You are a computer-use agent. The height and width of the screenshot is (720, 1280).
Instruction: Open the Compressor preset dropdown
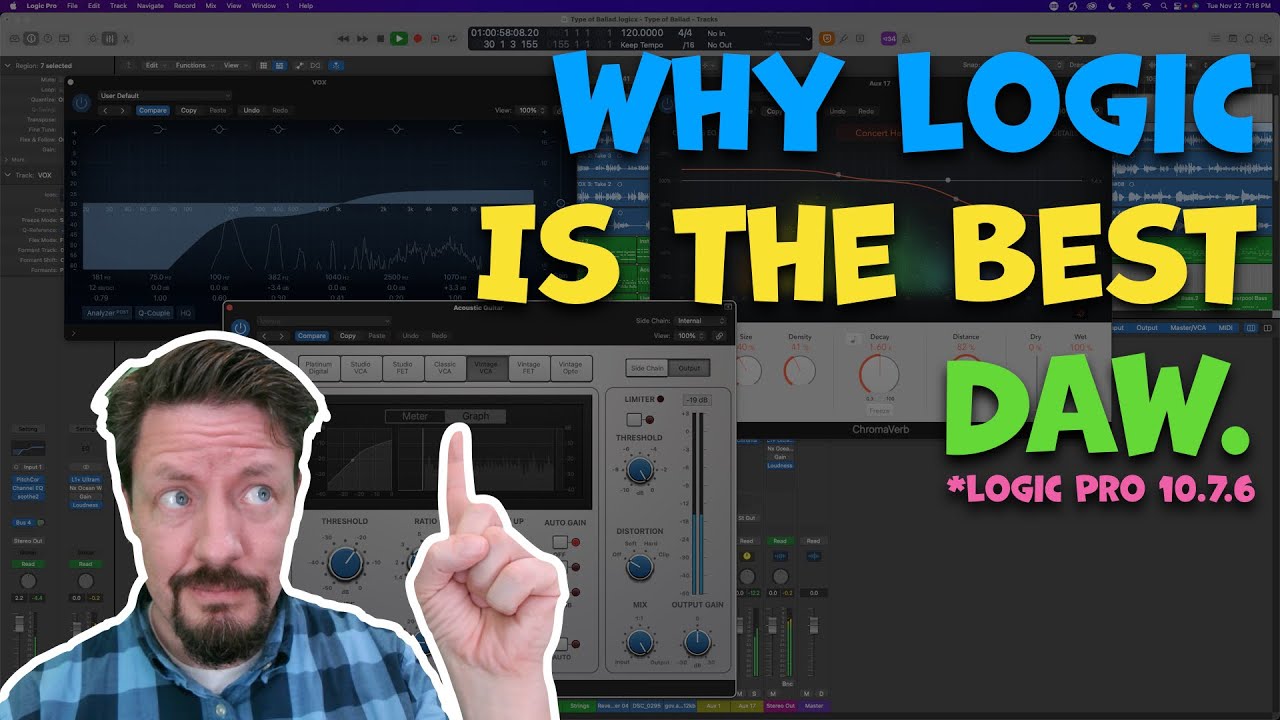pos(324,321)
